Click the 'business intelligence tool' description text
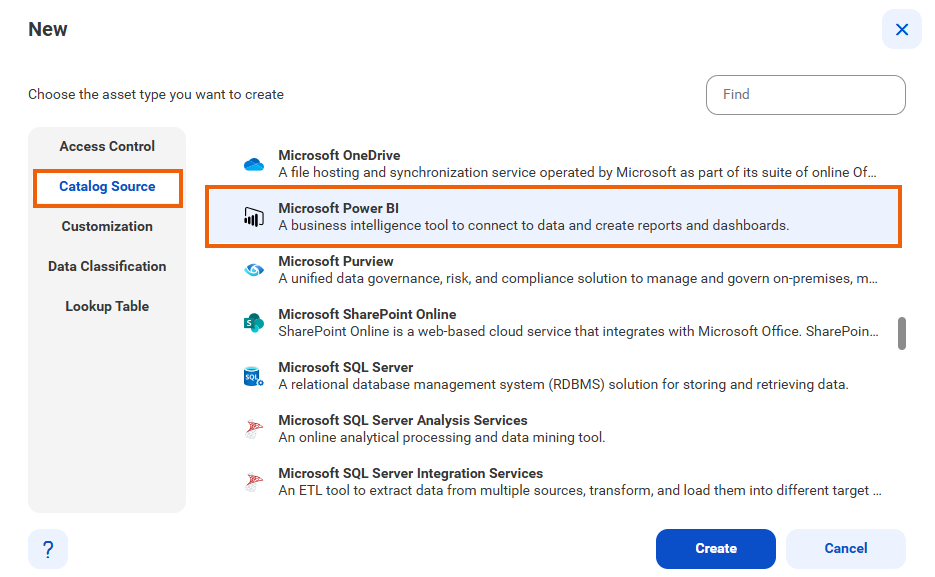The height and width of the screenshot is (577, 935). (534, 226)
